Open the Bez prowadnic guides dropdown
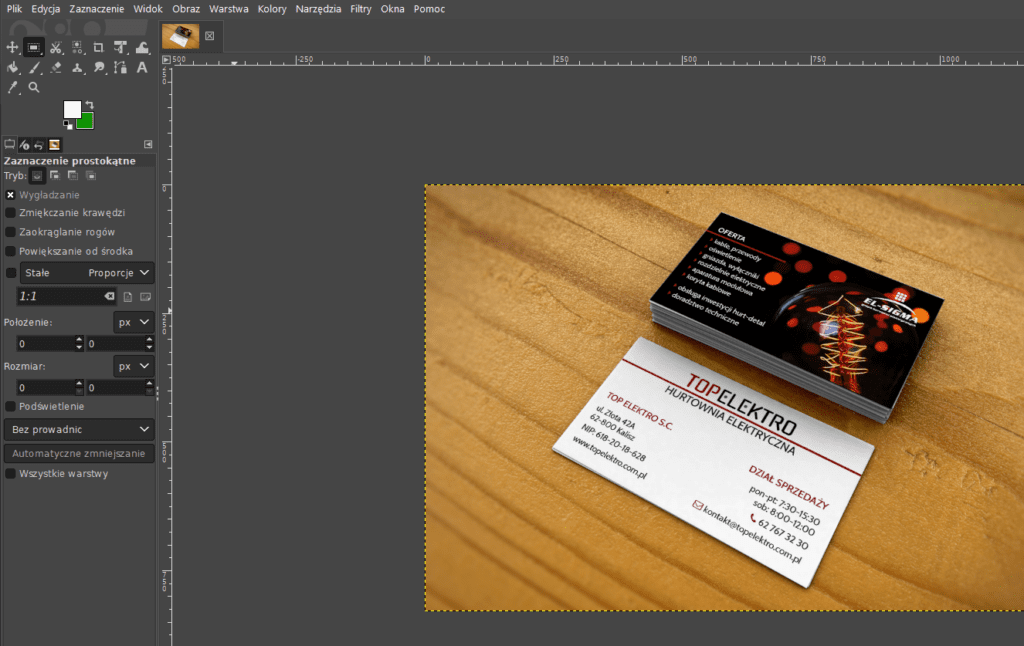The image size is (1024, 646). 79,429
